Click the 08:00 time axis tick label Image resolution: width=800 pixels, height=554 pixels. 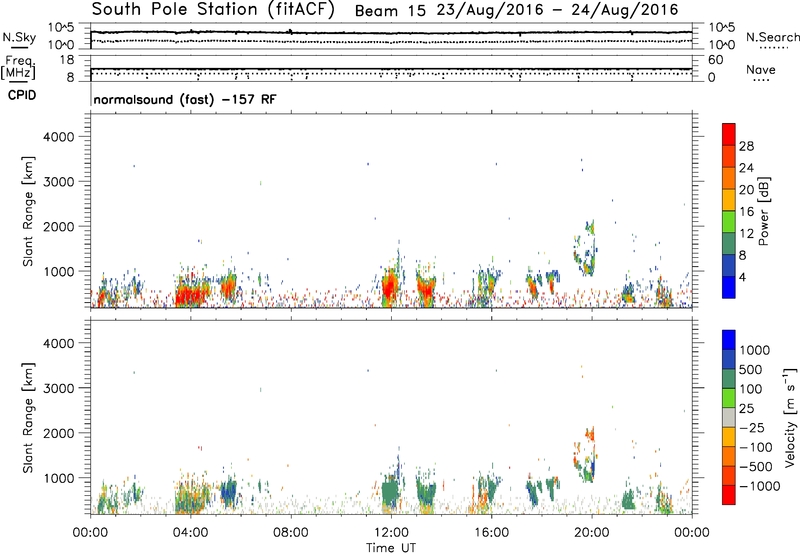tap(291, 533)
